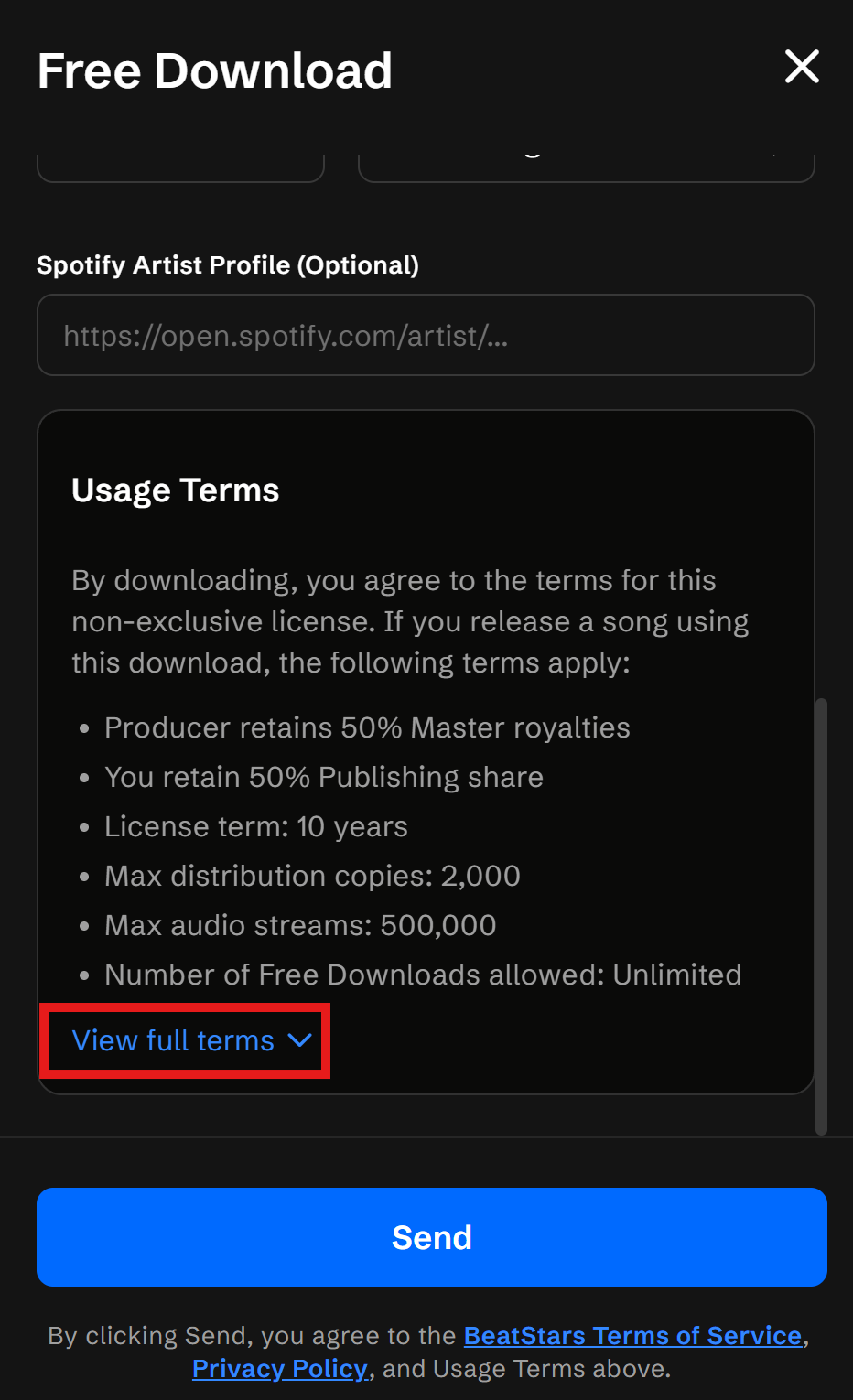Image resolution: width=853 pixels, height=1400 pixels.
Task: Click the Producer retains 50% Master royalties item
Action: coord(367,727)
